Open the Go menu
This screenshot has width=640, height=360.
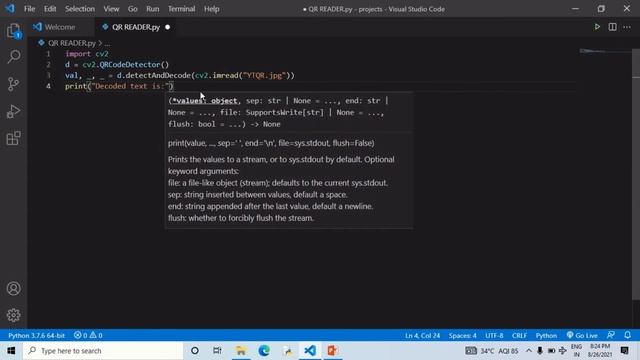[133, 9]
